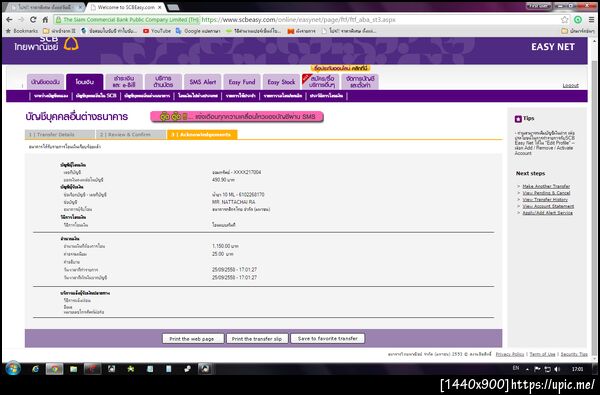The height and width of the screenshot is (395, 600).
Task: Click the Bookmarks star in the bookmarks bar
Action: pos(22,31)
